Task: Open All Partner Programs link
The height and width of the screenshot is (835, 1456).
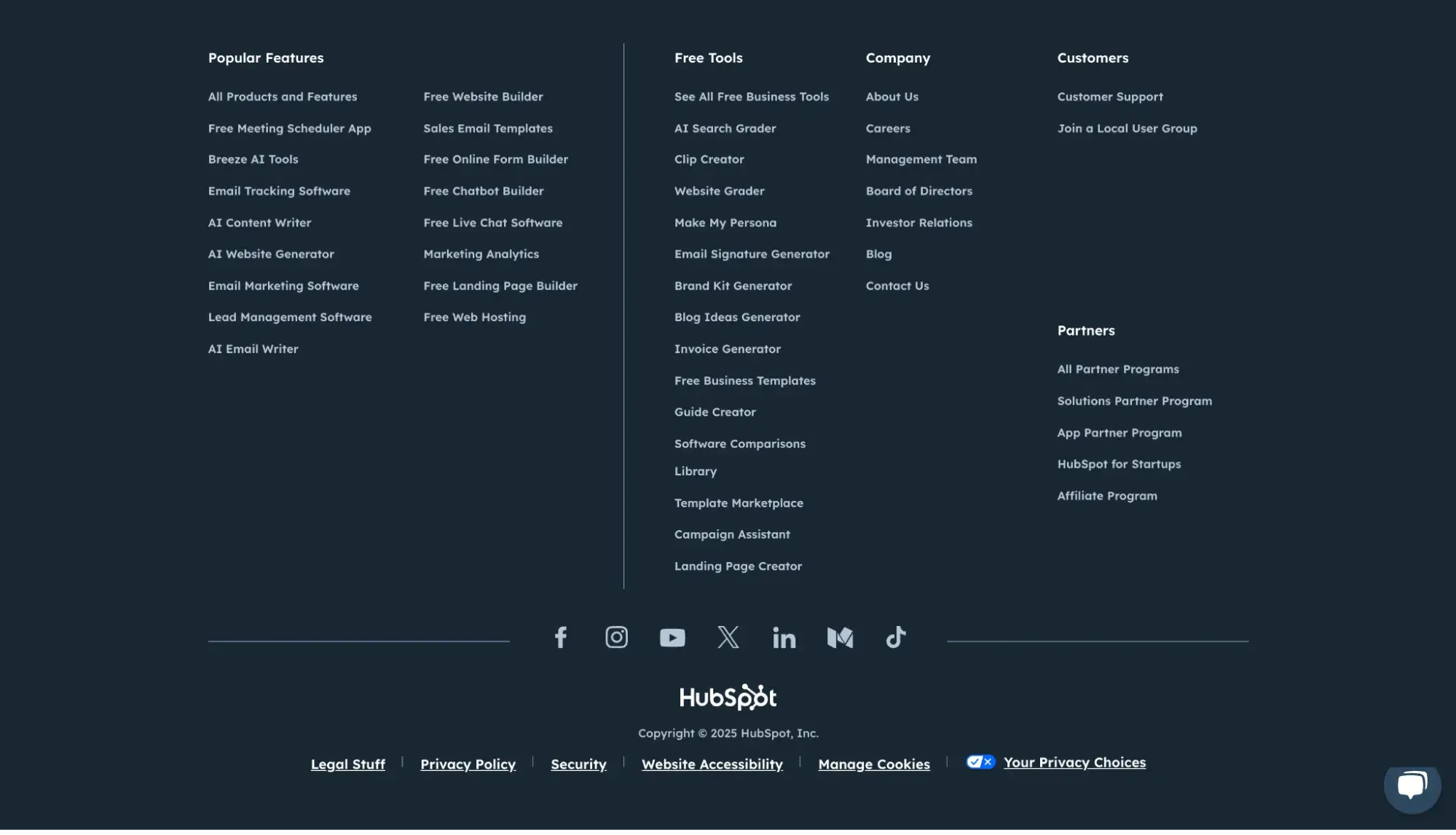Action: coord(1118,371)
